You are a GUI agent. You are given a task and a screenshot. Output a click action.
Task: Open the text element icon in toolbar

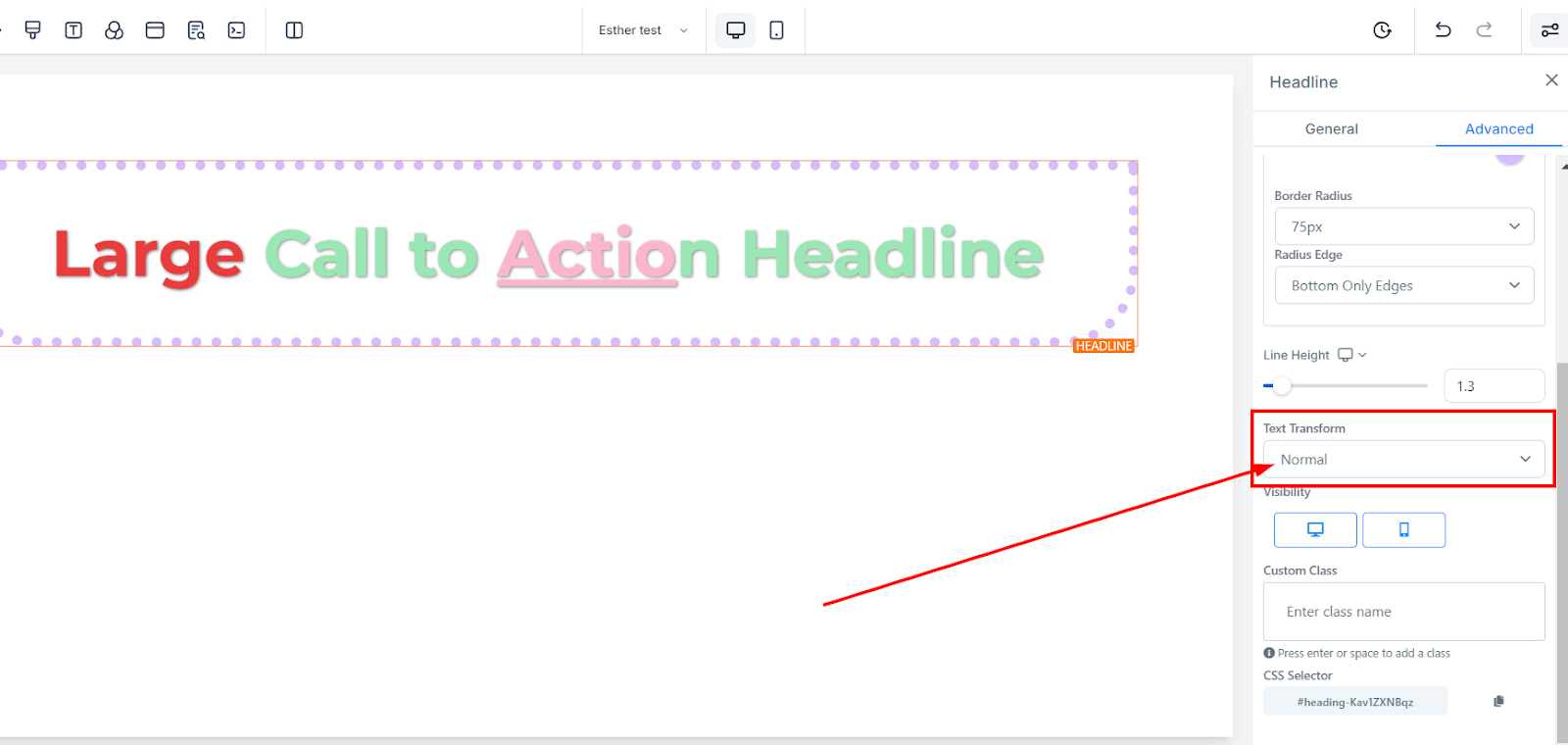[73, 30]
